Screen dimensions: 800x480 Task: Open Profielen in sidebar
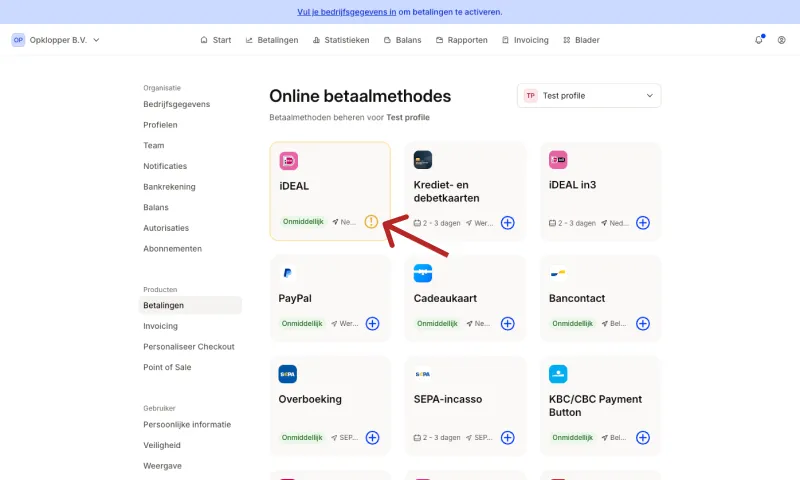[x=160, y=124]
